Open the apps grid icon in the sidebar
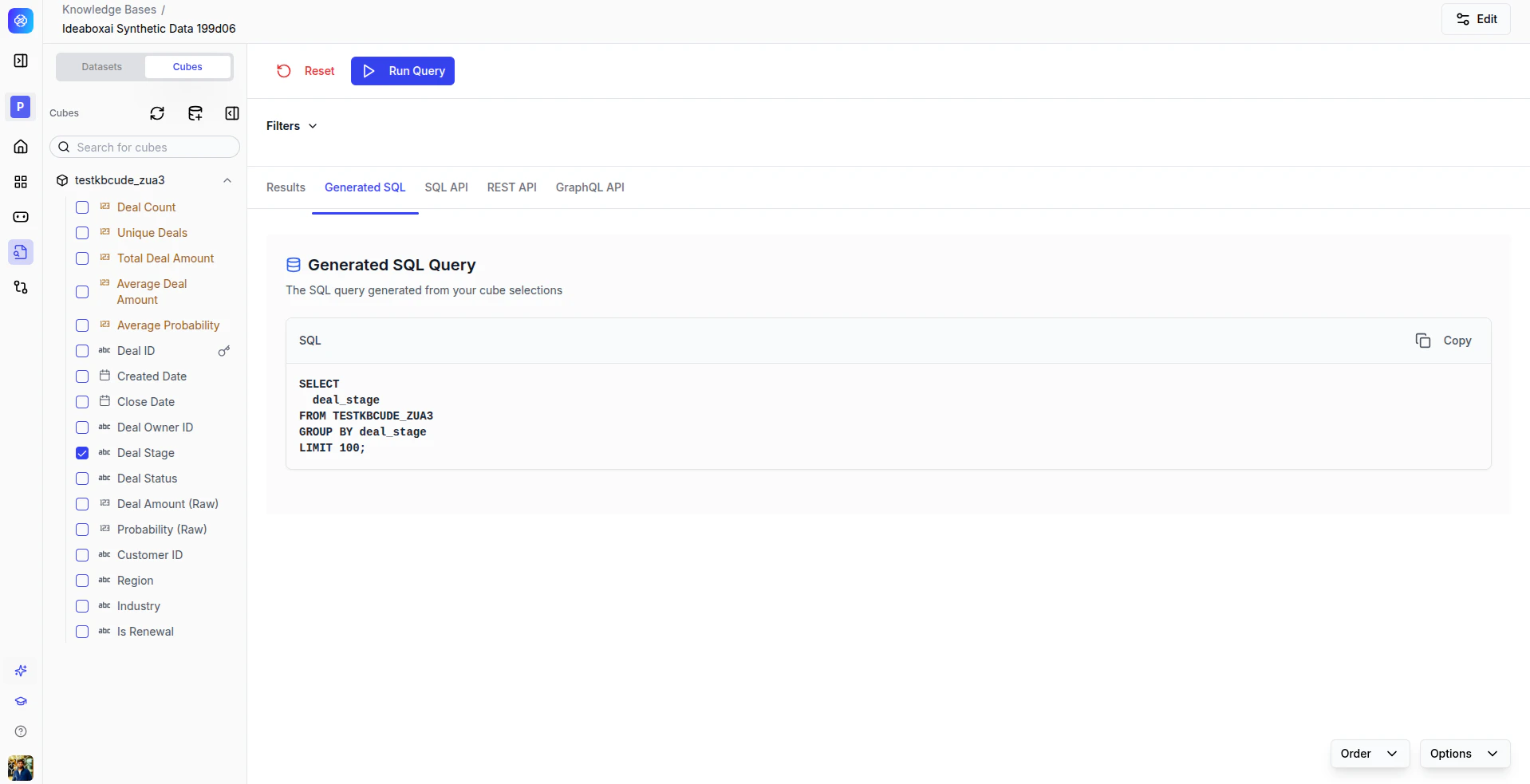Viewport: 1530px width, 784px height. [x=21, y=182]
